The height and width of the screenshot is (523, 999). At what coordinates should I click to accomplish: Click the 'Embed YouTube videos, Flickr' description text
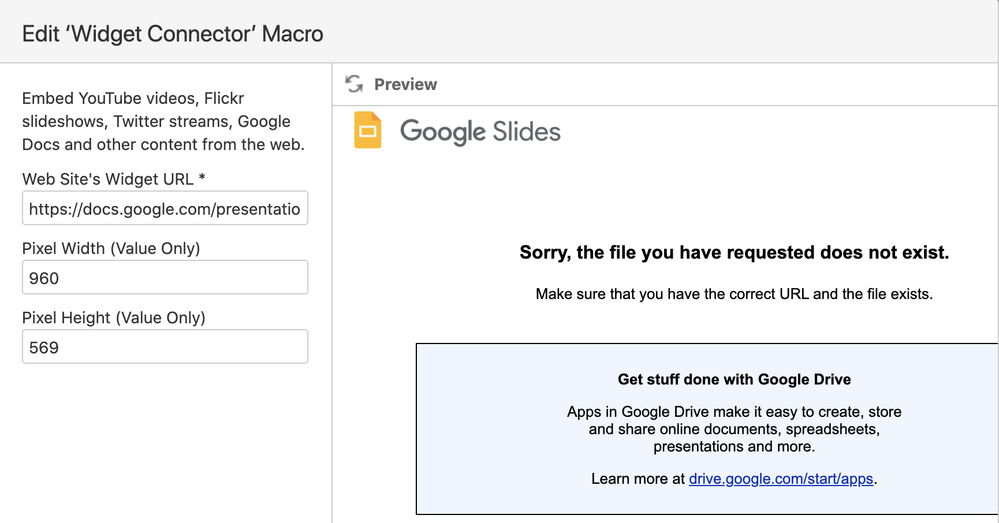(x=163, y=121)
